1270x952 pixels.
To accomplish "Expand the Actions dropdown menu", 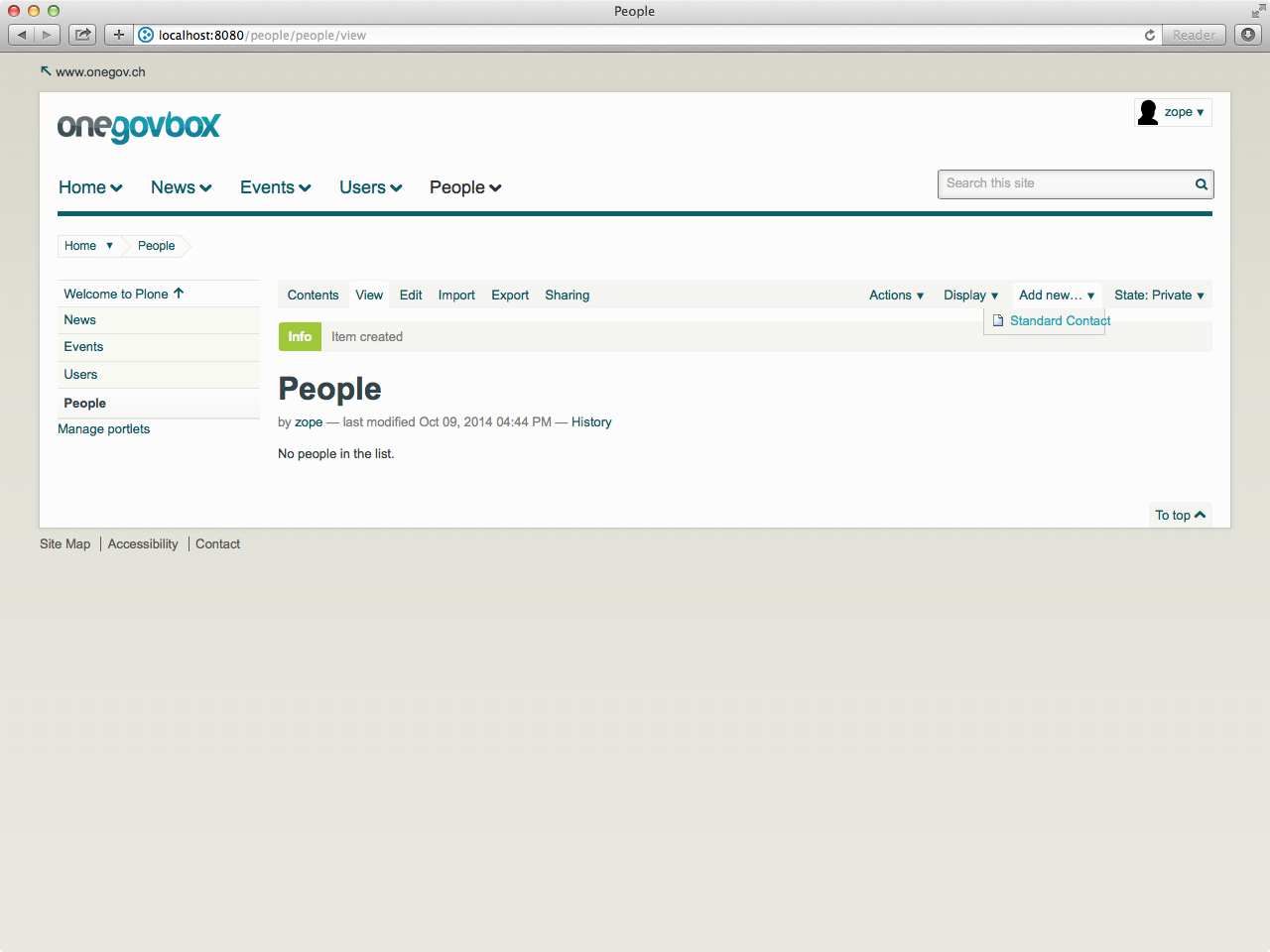I will click(897, 296).
